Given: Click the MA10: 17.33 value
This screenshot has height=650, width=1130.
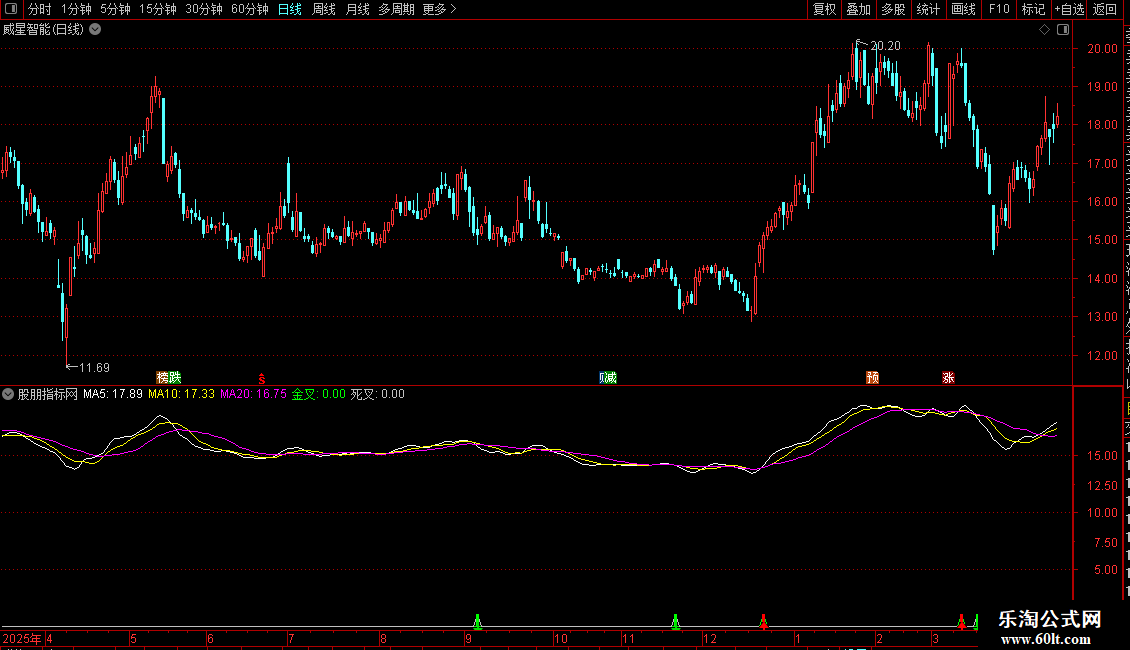Looking at the screenshot, I should (181, 394).
